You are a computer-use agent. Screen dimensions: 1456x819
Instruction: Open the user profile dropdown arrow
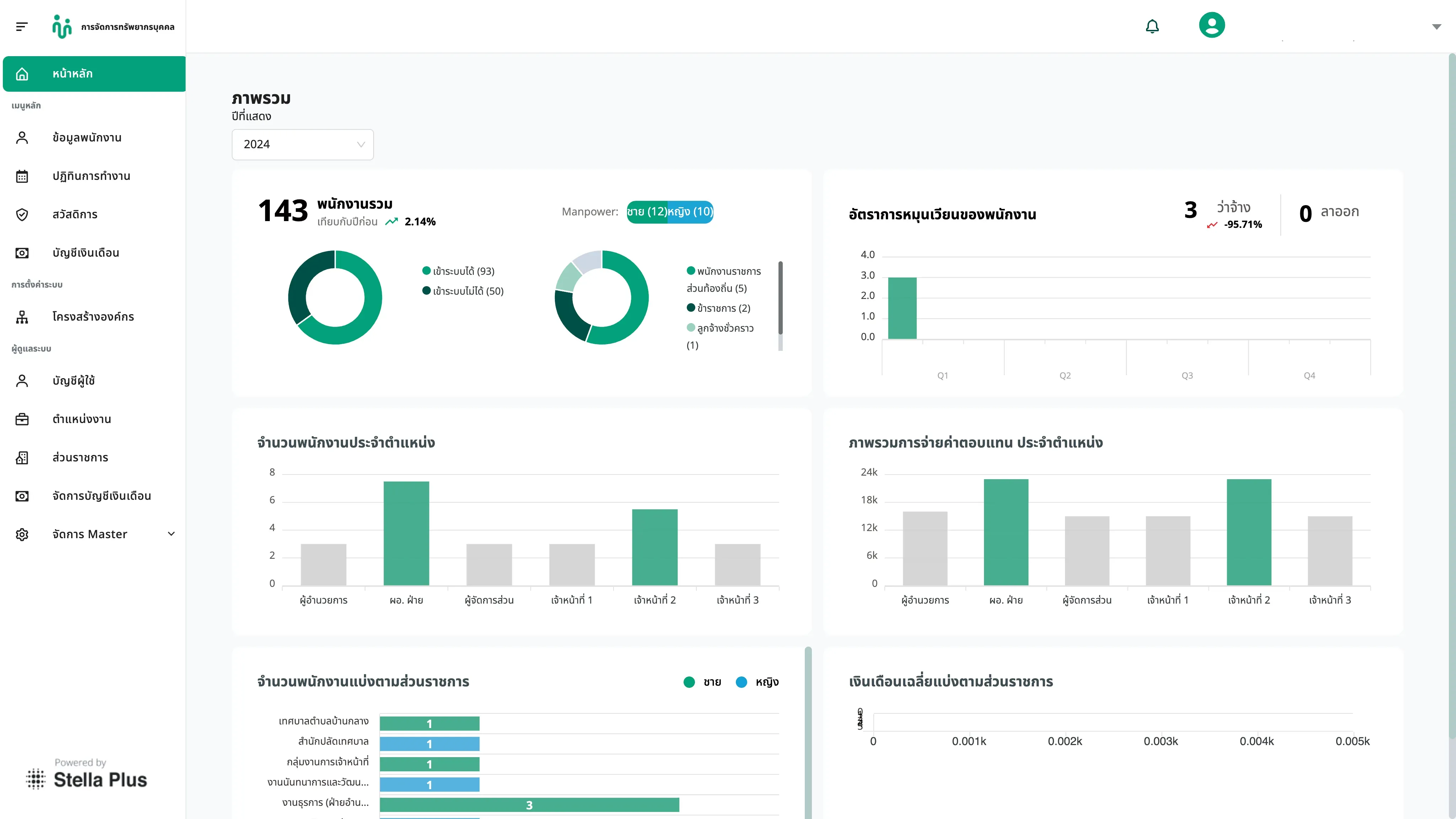(1436, 27)
